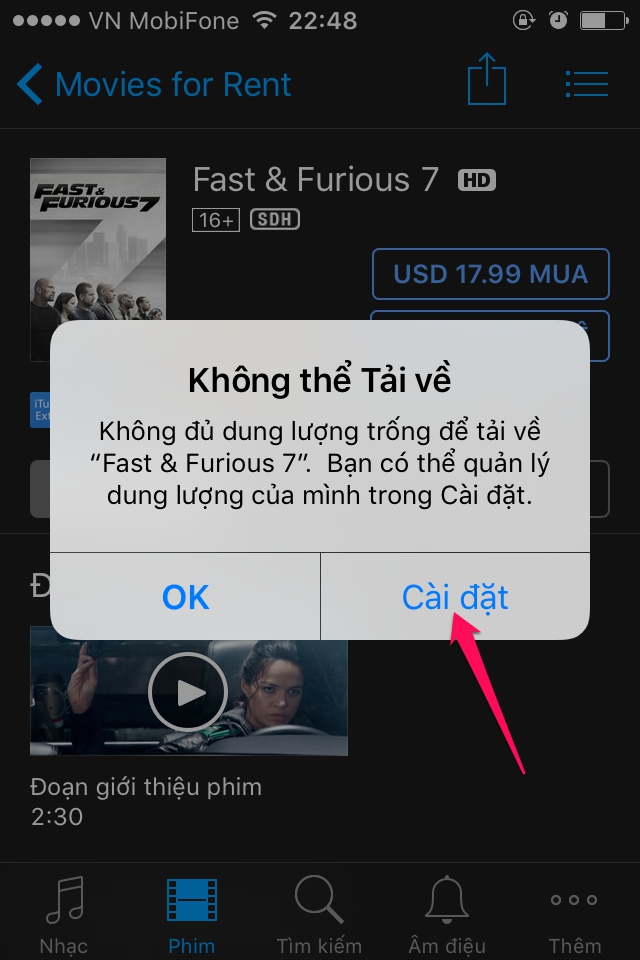Tap the USD 17.99 MUA button

point(491,274)
